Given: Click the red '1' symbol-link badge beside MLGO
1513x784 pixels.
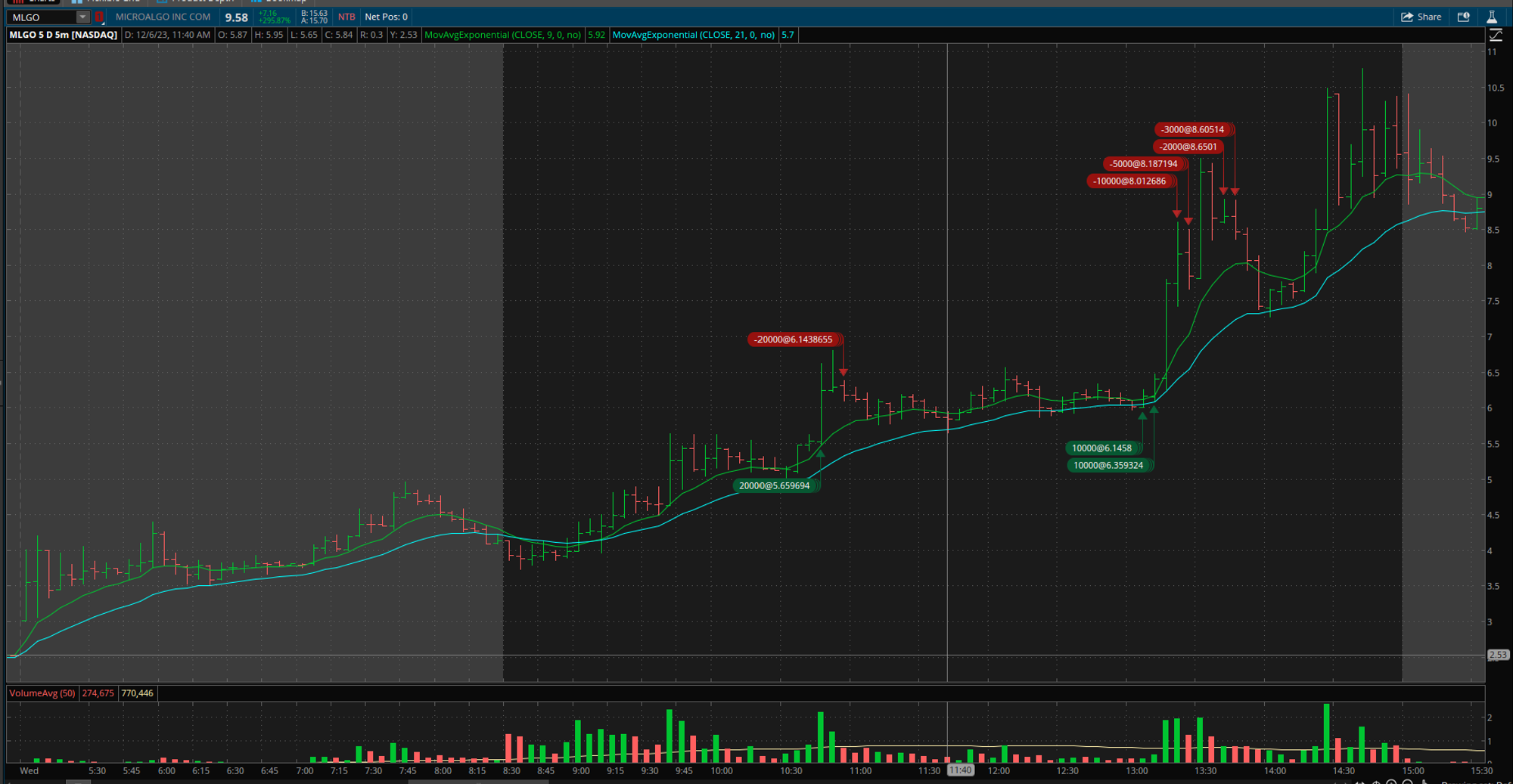Looking at the screenshot, I should [x=99, y=17].
